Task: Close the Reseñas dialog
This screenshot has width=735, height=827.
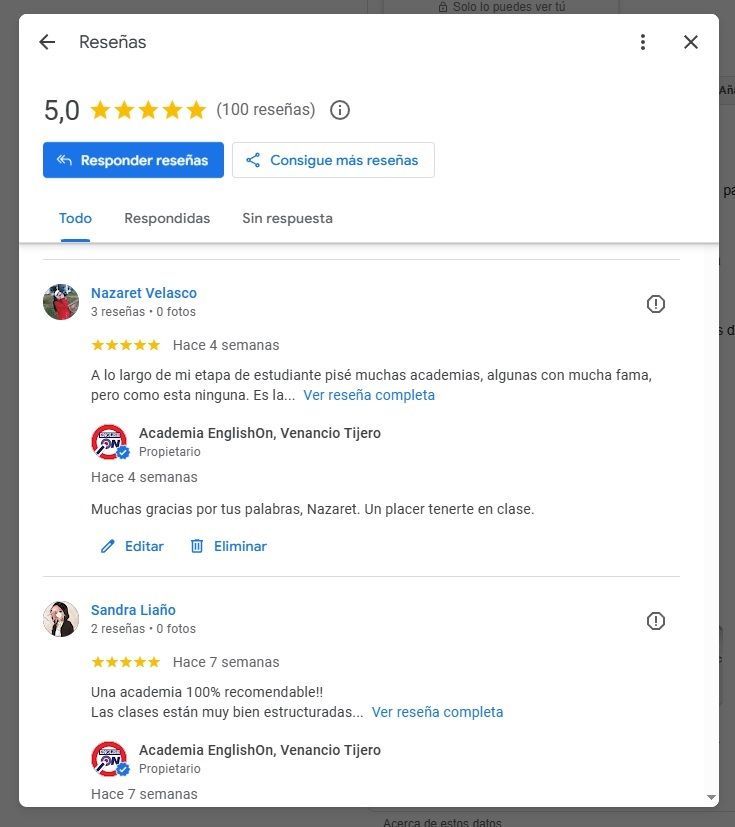Action: 691,42
